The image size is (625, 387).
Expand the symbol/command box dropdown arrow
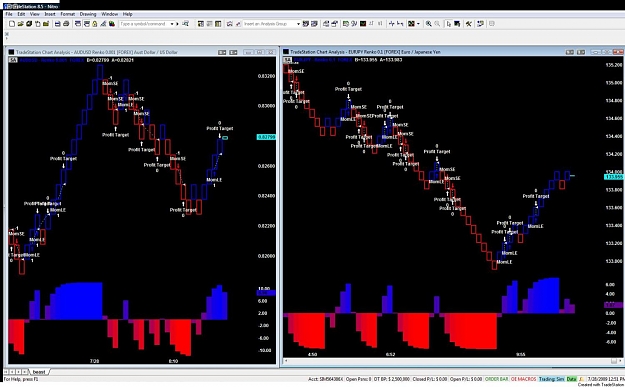point(172,24)
